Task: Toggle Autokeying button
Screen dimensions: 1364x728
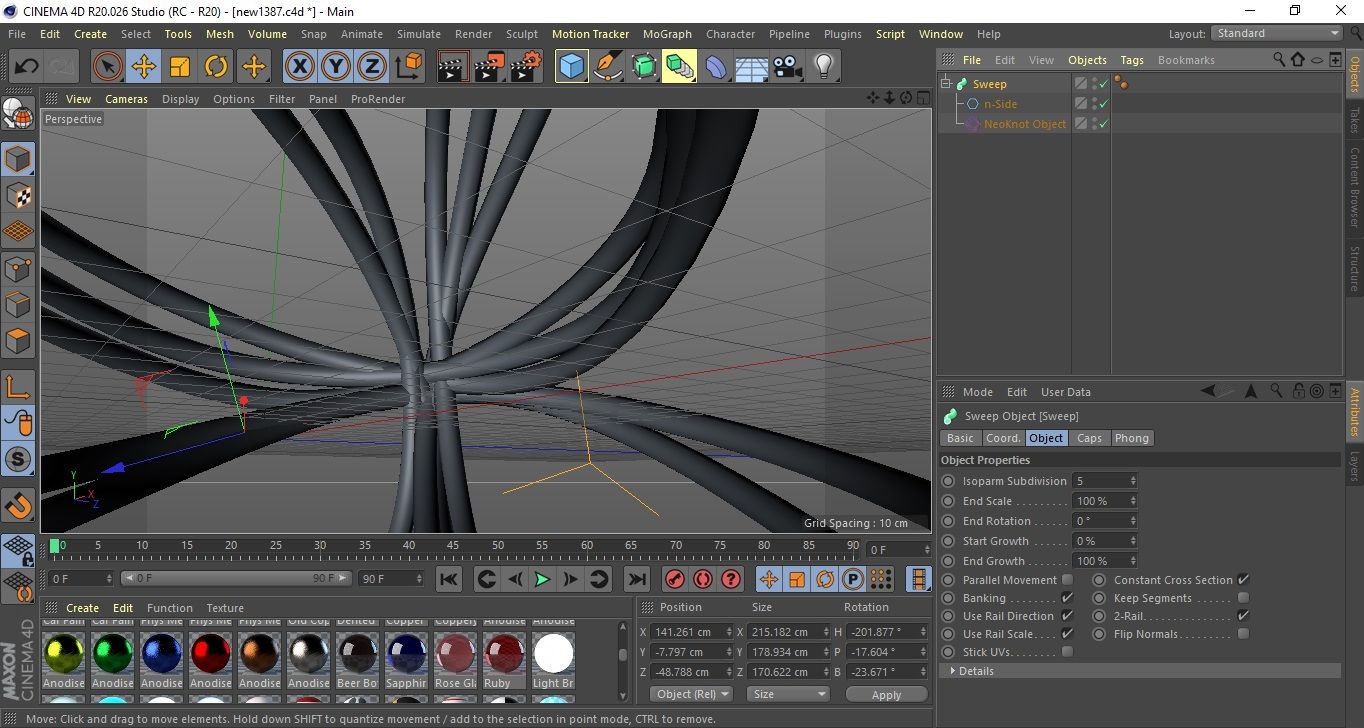Action: (x=703, y=579)
